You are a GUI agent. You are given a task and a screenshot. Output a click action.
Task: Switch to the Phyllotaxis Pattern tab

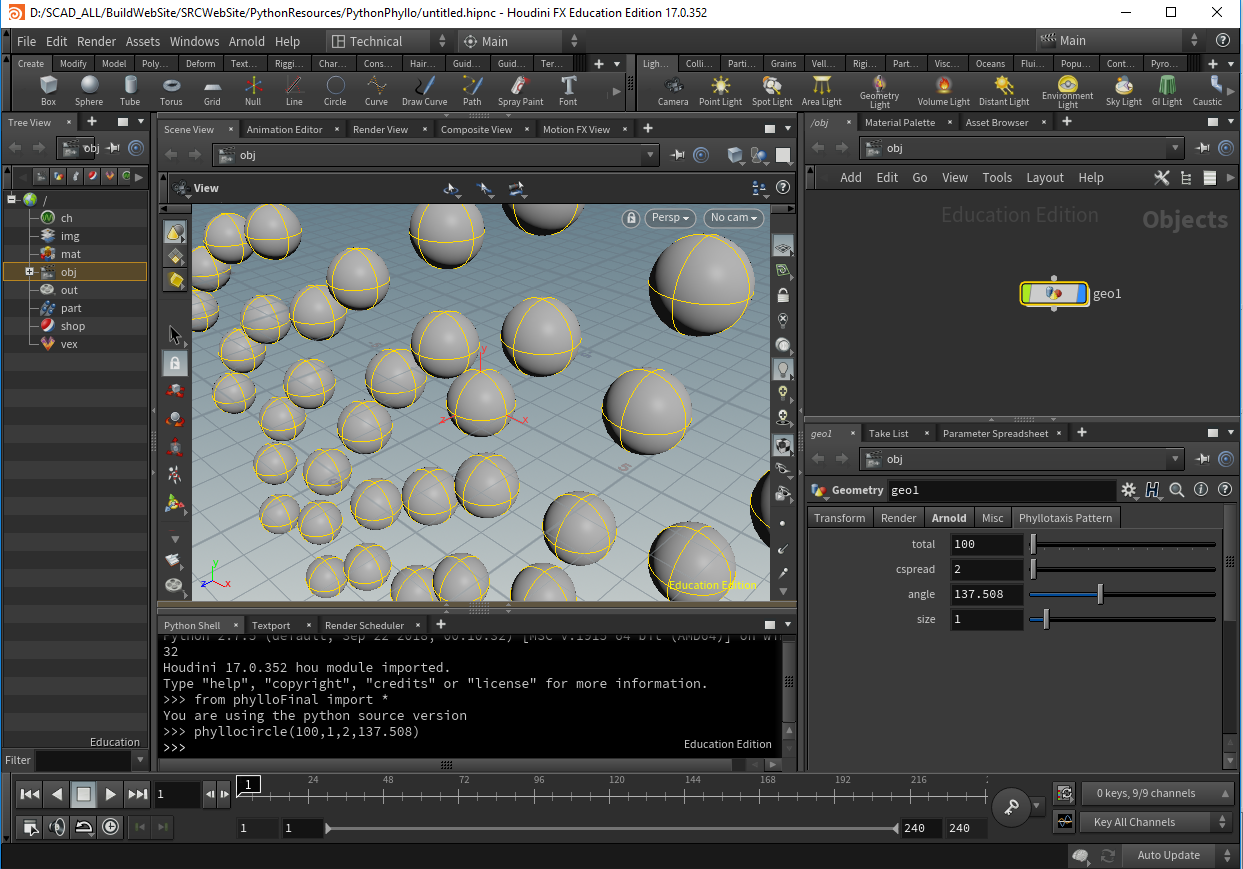[x=1065, y=518]
